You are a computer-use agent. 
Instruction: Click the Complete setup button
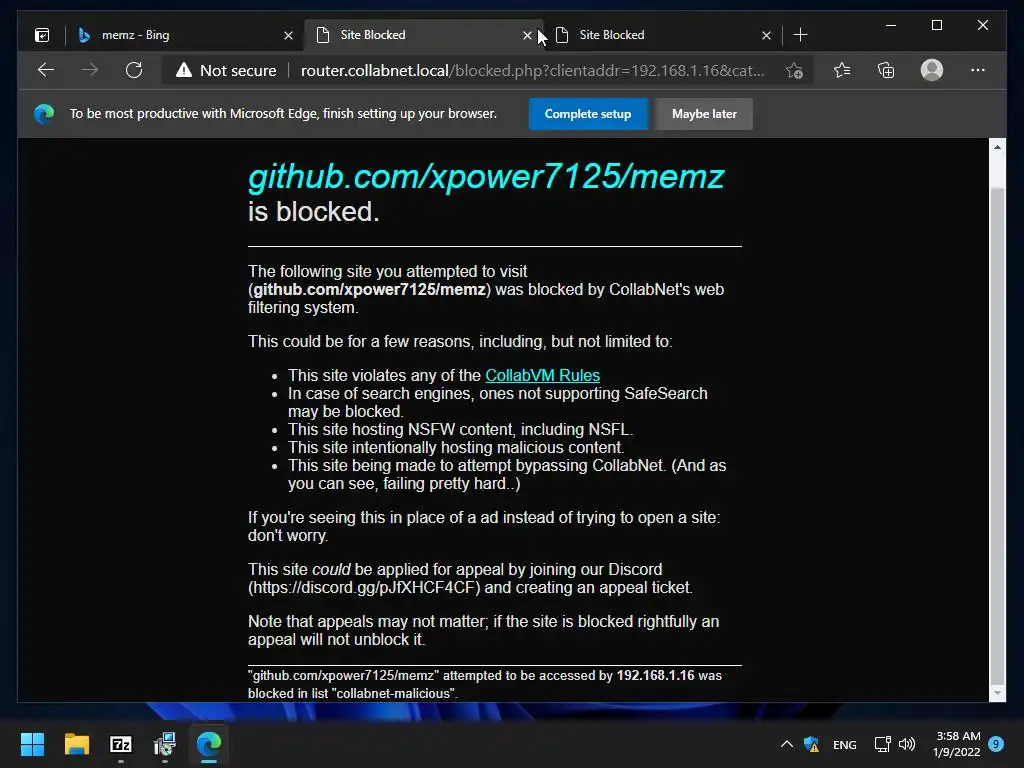pos(588,114)
